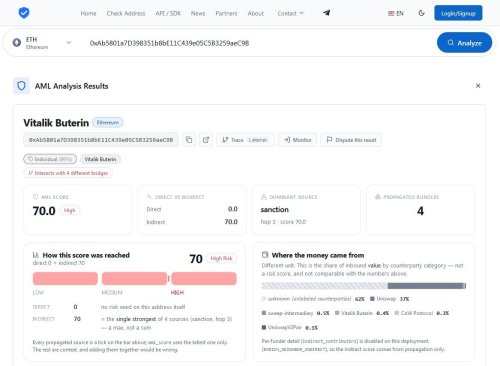Click the blue shield logo in the header
This screenshot has width=500, height=366.
(24, 13)
